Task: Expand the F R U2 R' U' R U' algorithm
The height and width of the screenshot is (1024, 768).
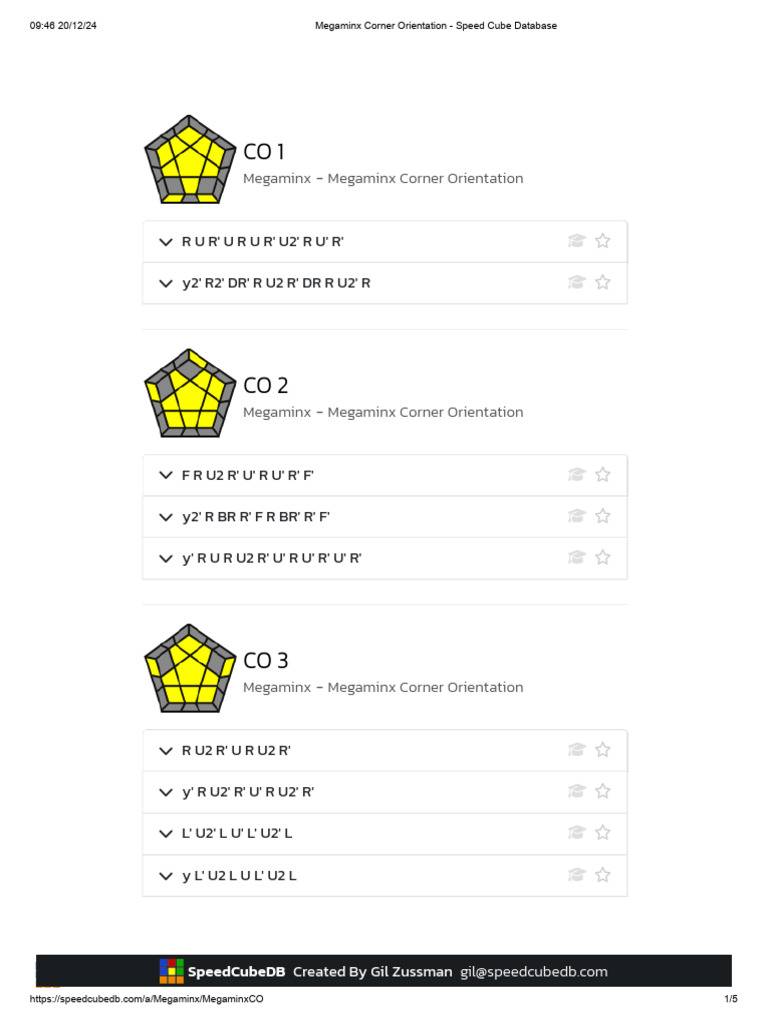Action: coord(166,475)
